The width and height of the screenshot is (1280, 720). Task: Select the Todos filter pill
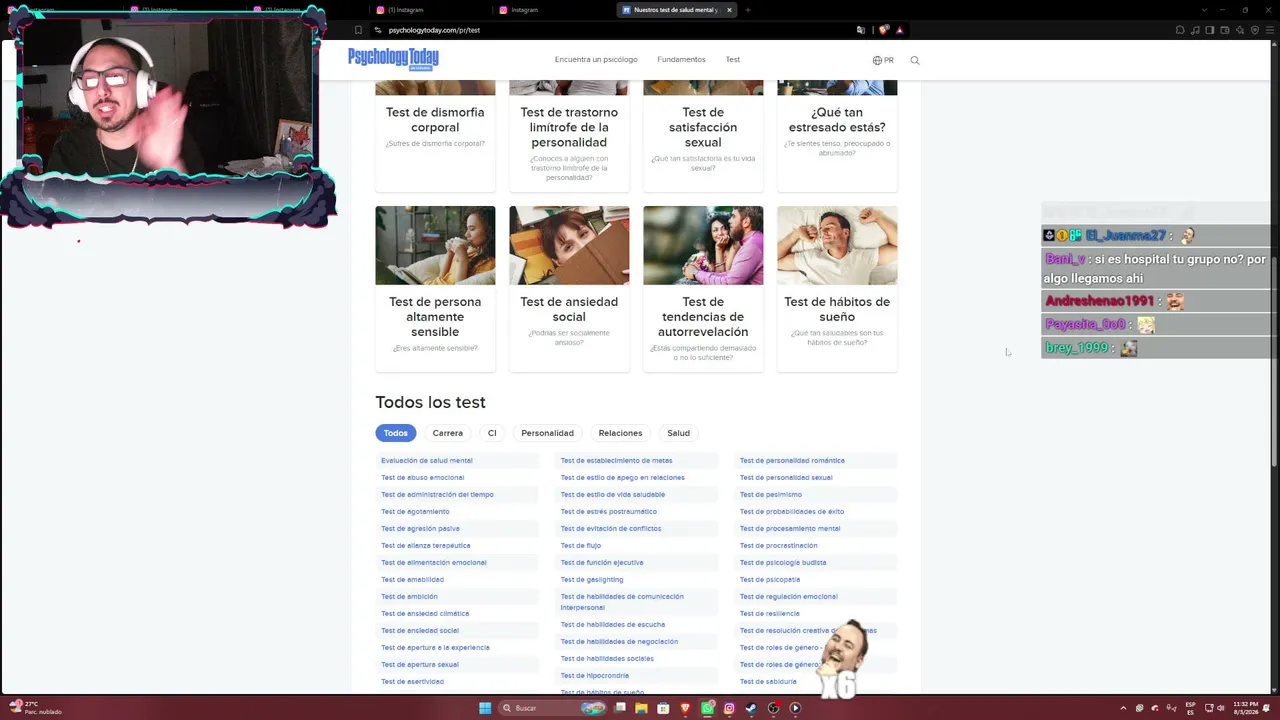click(395, 433)
